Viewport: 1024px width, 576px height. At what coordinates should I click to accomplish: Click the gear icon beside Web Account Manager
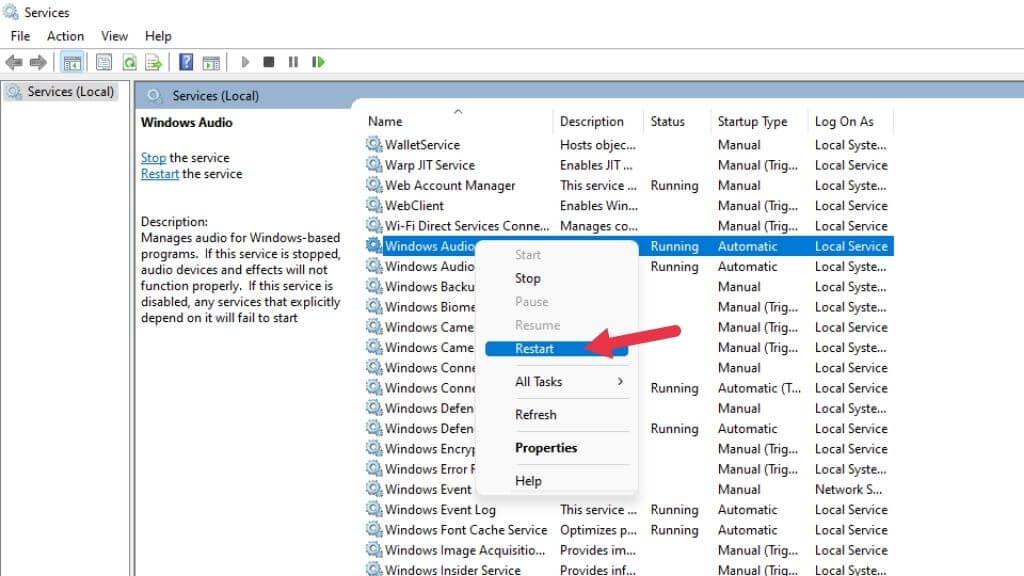pyautogui.click(x=374, y=185)
